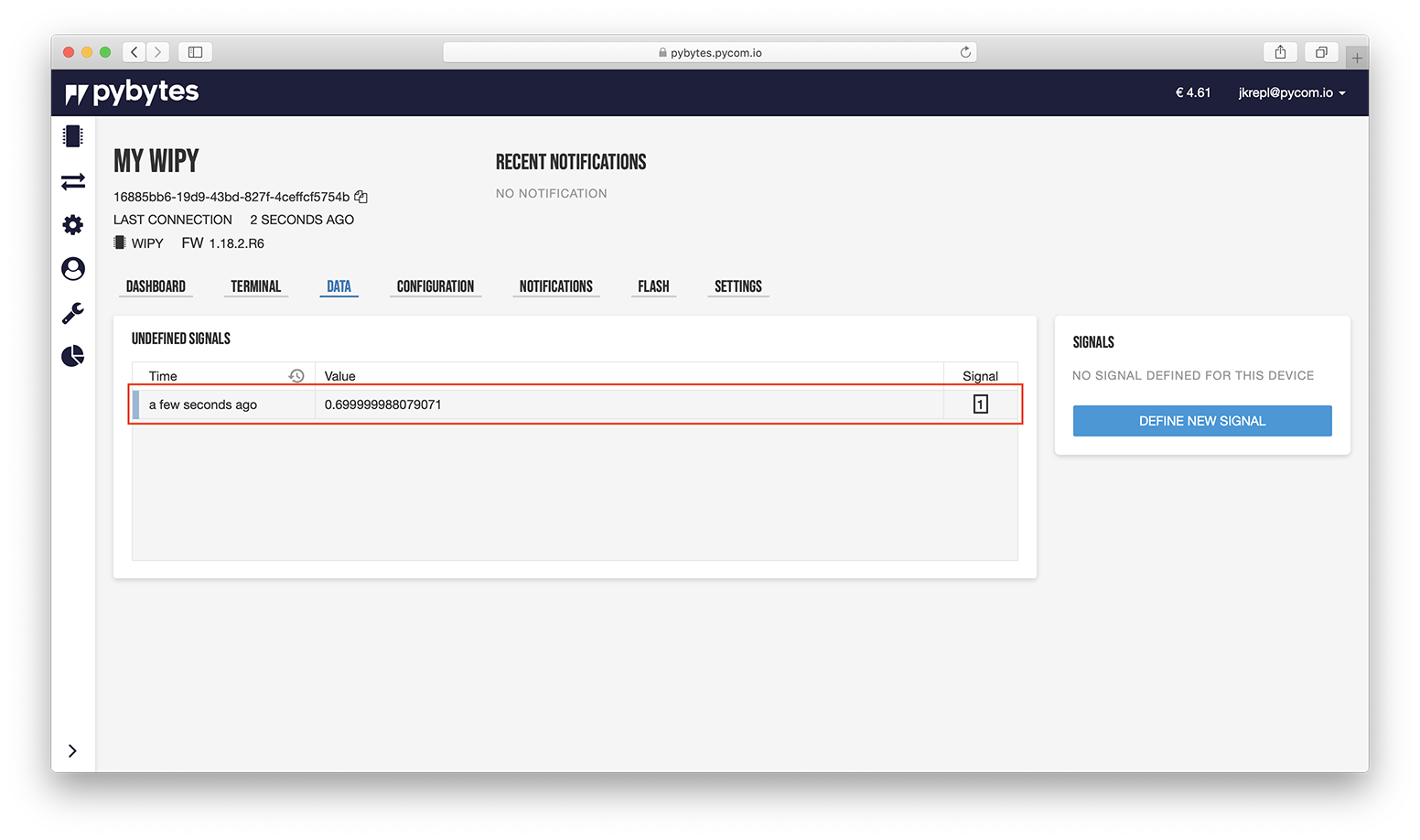Open the Flash tab
Viewport: 1420px width, 840px height.
(x=653, y=286)
